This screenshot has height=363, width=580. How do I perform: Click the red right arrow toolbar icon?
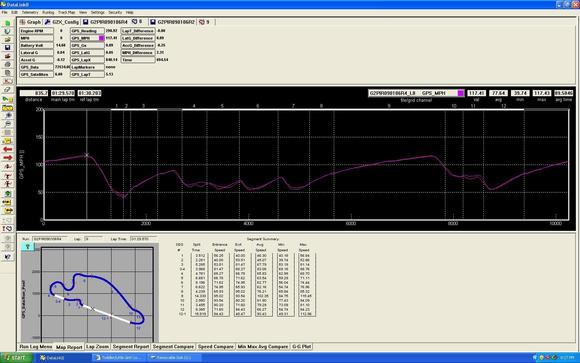[7, 158]
